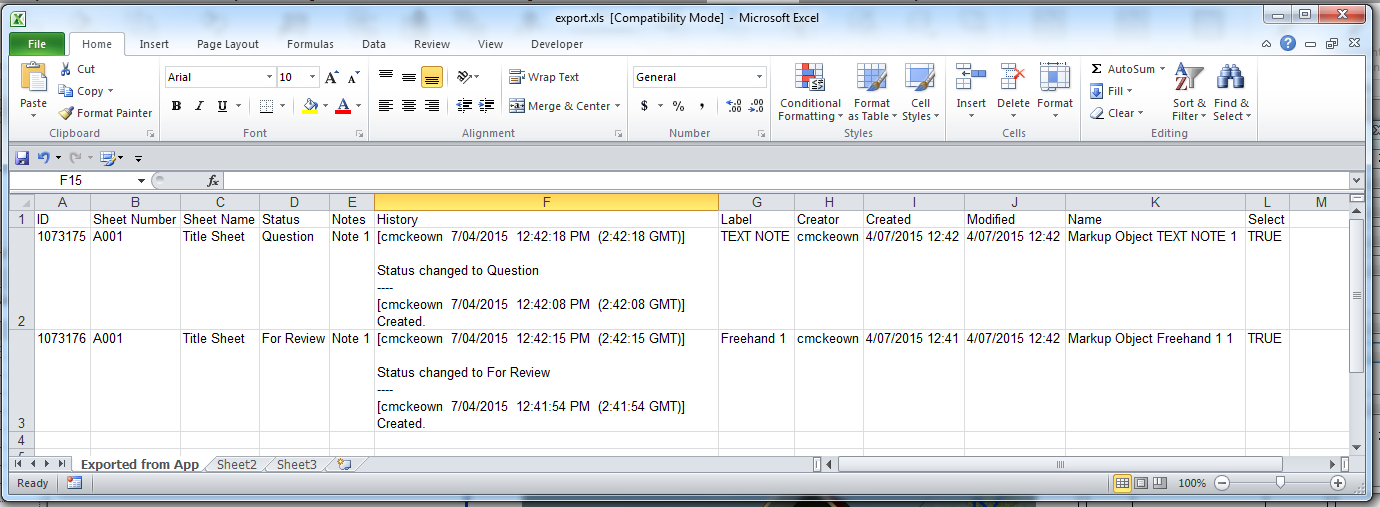Toggle Underline formatting
The width and height of the screenshot is (1380, 507).
click(222, 106)
